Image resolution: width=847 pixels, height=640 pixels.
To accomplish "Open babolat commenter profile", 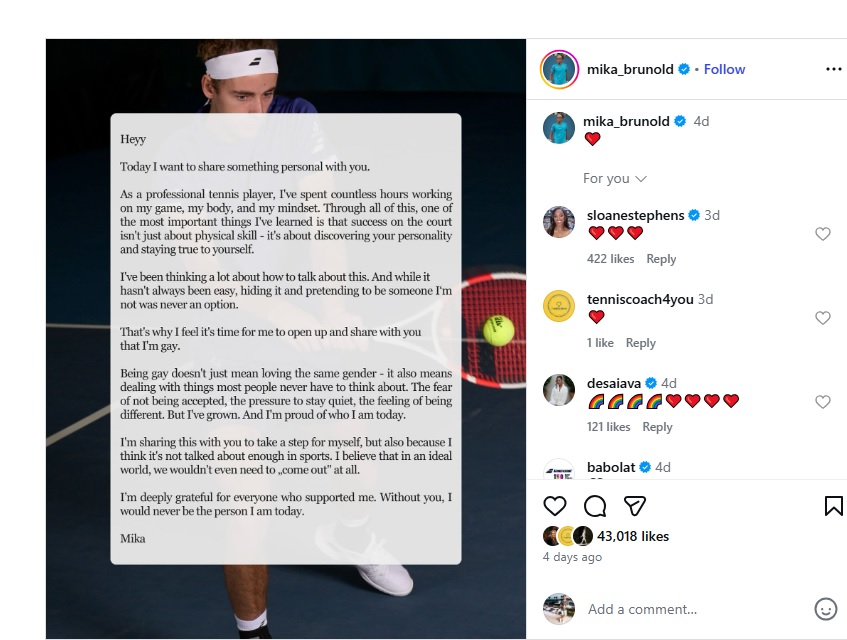I will [x=611, y=467].
